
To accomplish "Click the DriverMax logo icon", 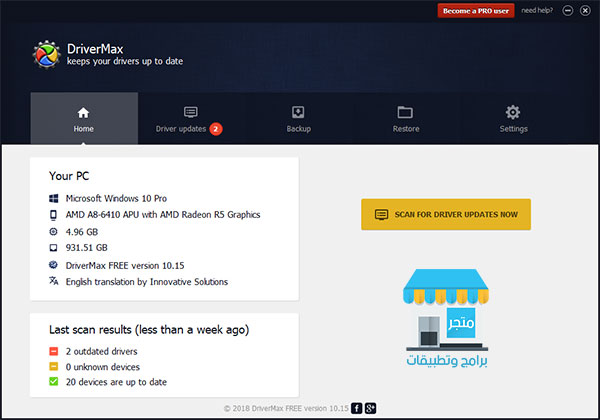I will pyautogui.click(x=47, y=55).
